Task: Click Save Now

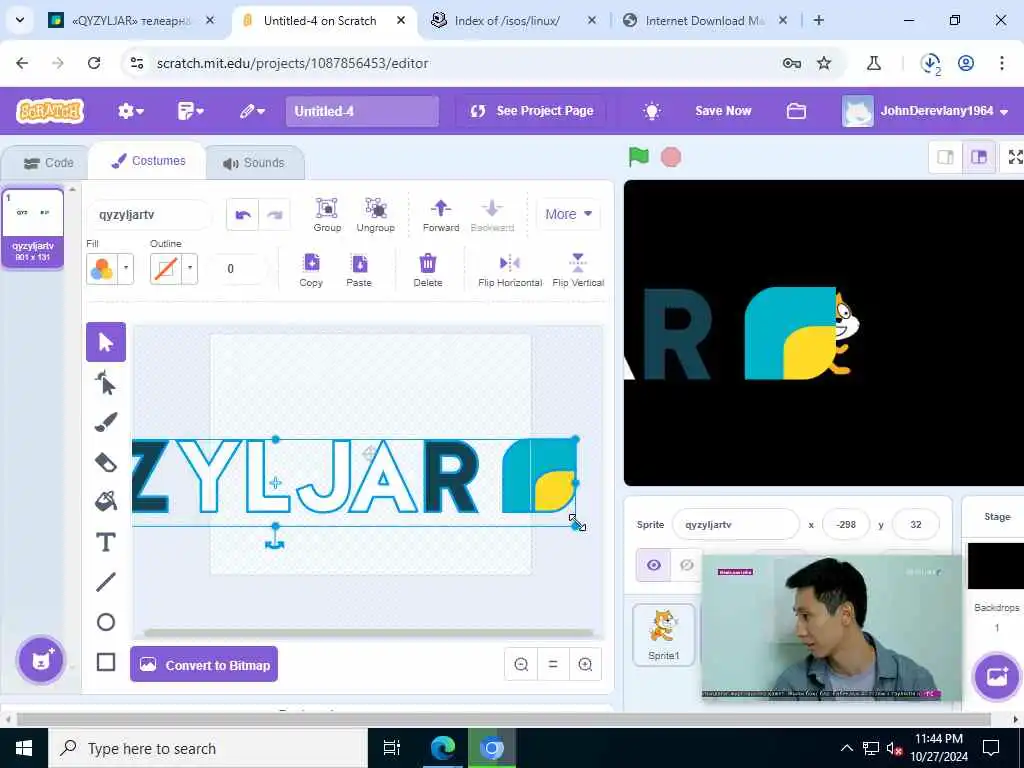Action: click(723, 111)
